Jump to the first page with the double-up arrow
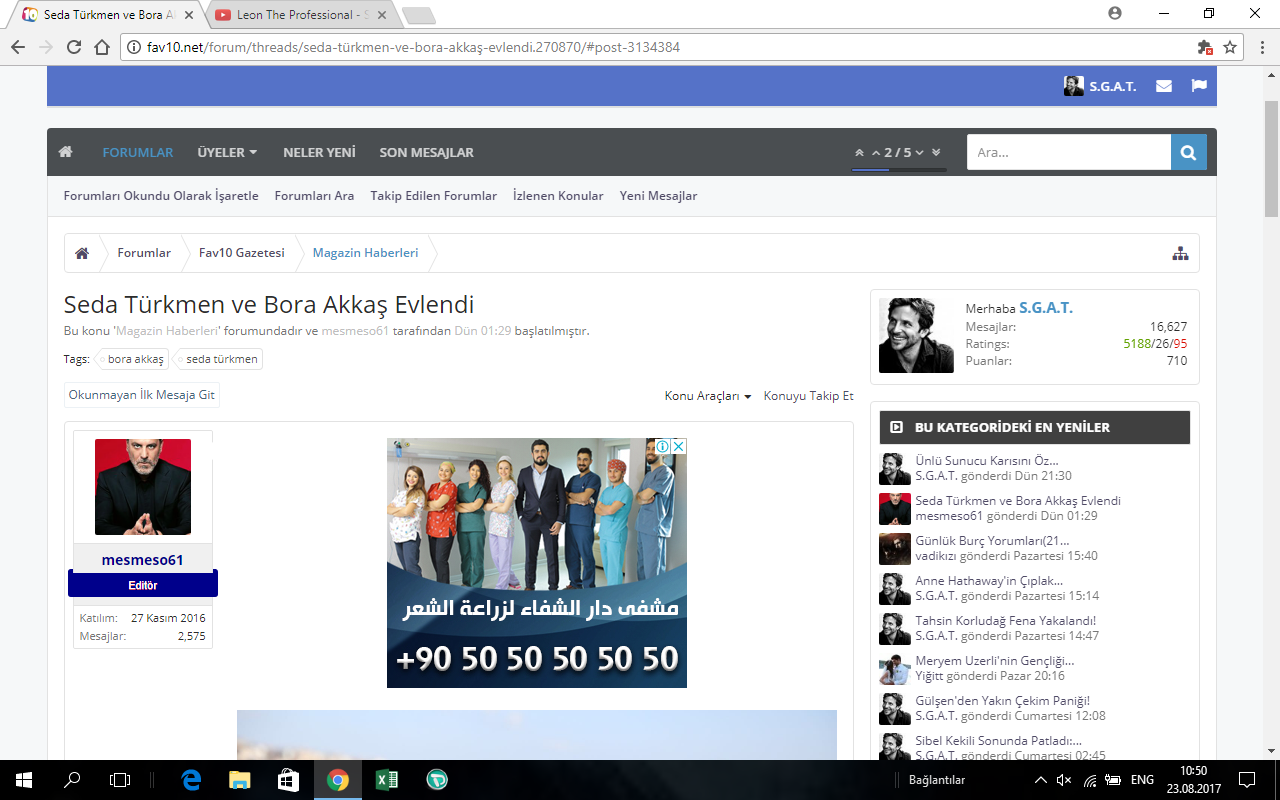Image resolution: width=1280 pixels, height=800 pixels. (859, 153)
